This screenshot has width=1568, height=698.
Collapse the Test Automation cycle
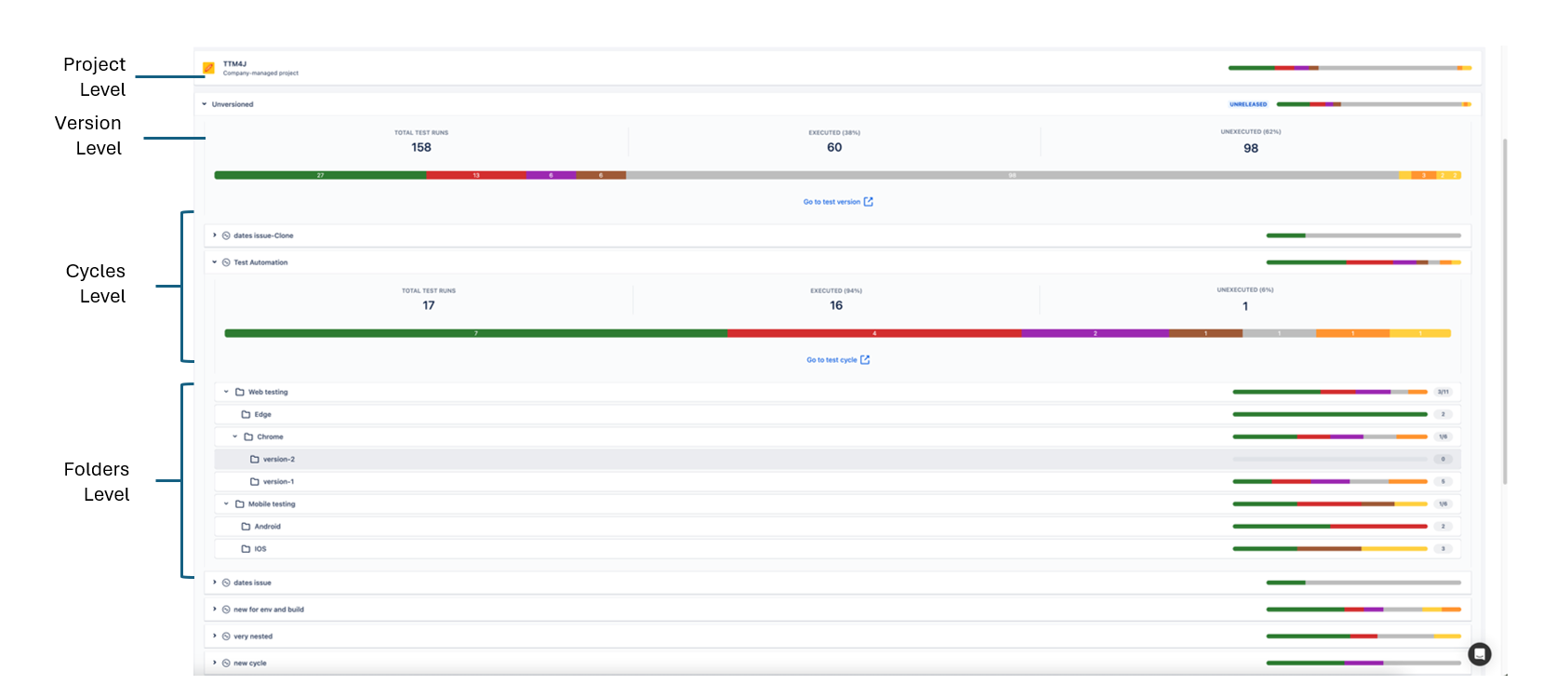pyautogui.click(x=215, y=262)
